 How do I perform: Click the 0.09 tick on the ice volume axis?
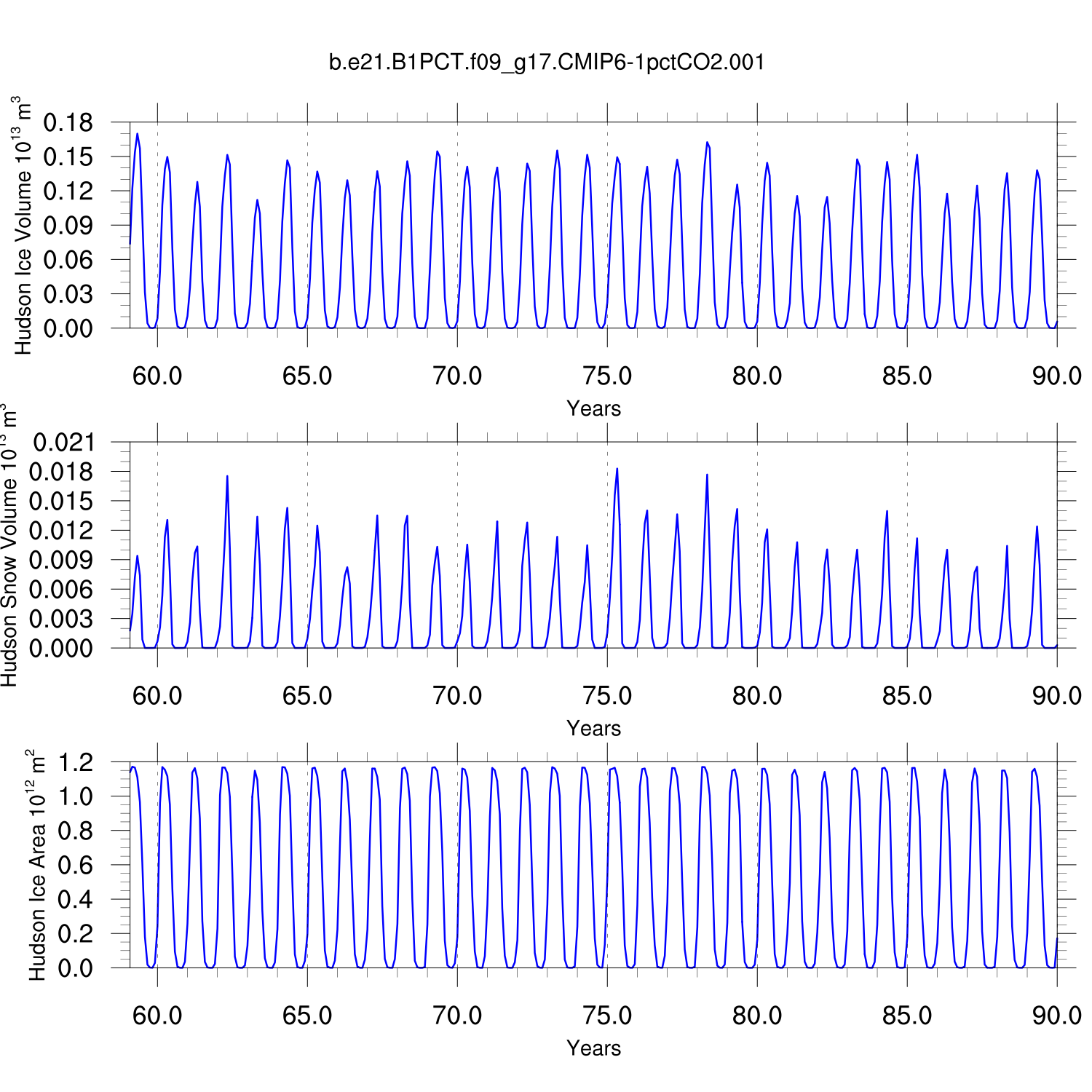point(68,226)
